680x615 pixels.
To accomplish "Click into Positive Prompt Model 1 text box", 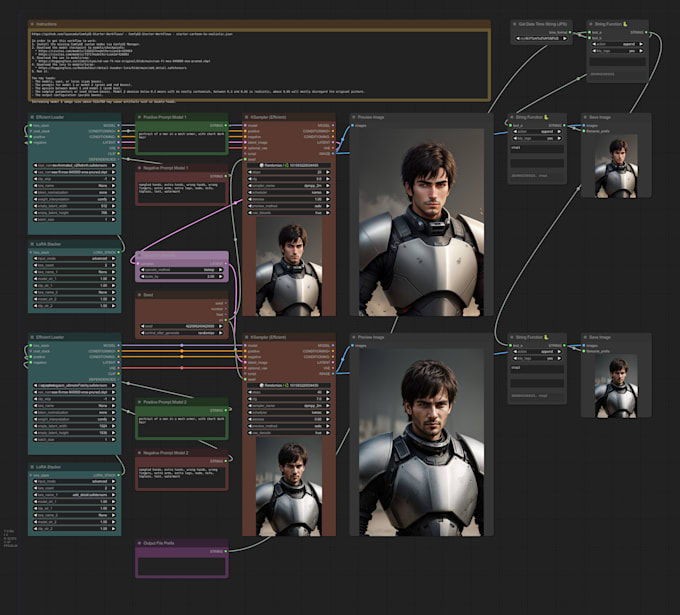I will [x=182, y=141].
